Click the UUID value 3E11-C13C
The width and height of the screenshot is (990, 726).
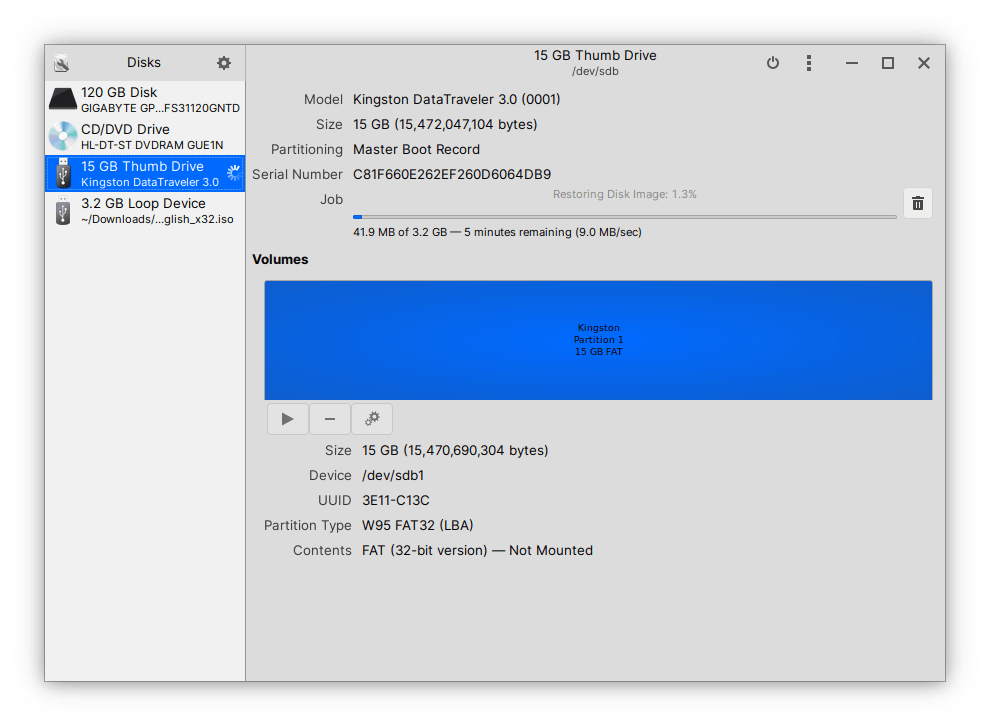396,501
